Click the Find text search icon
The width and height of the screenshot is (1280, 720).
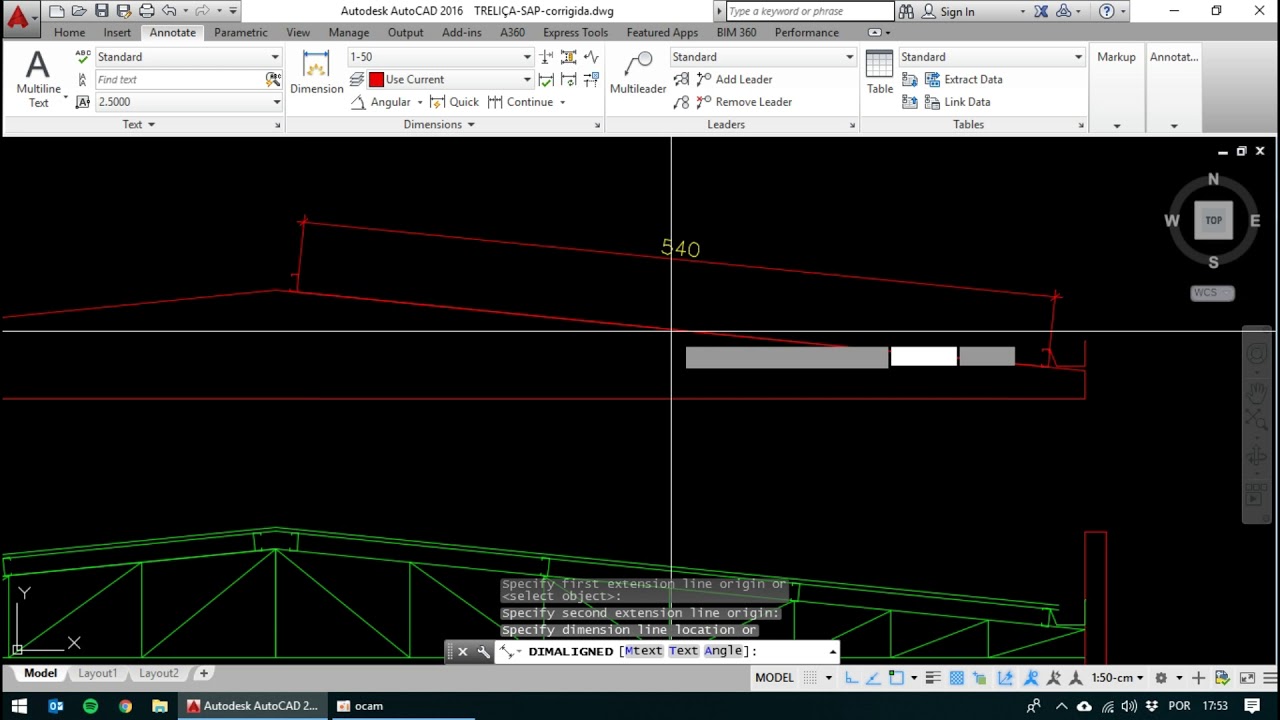[273, 79]
